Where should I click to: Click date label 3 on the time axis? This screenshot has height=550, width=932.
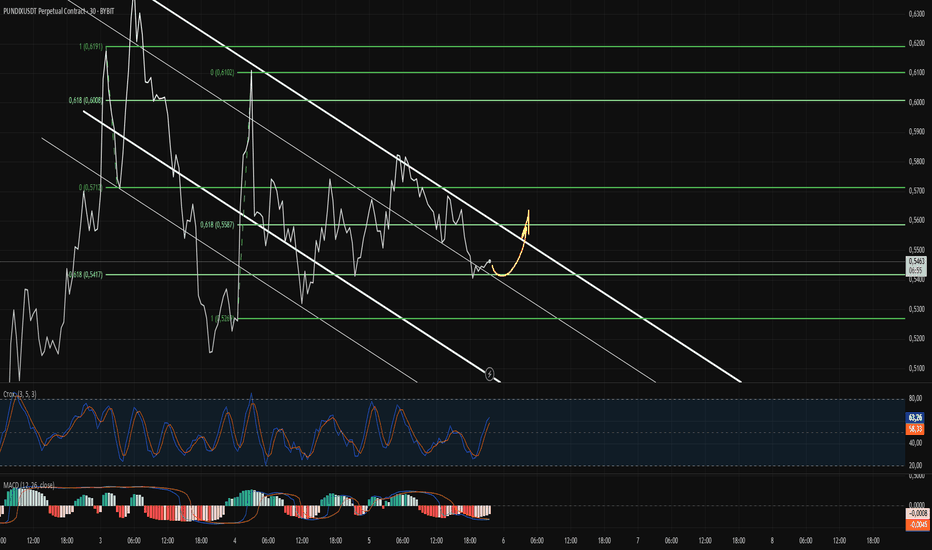click(x=100, y=540)
